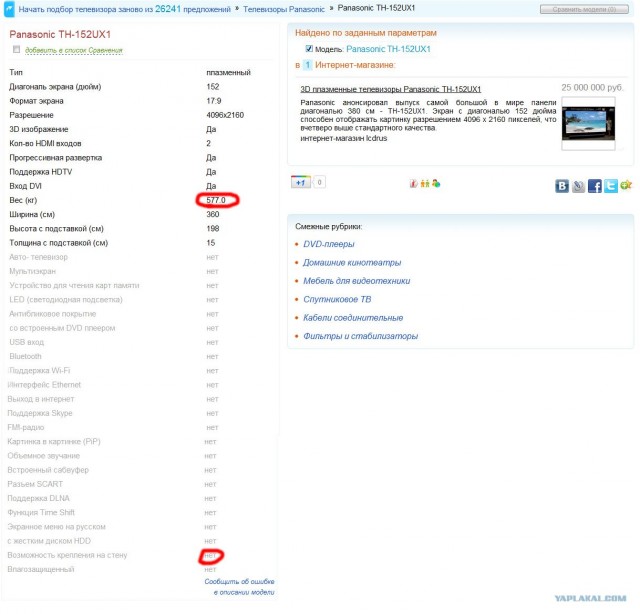Click the add to favorites star icon
This screenshot has height=614, width=640.
(x=626, y=185)
